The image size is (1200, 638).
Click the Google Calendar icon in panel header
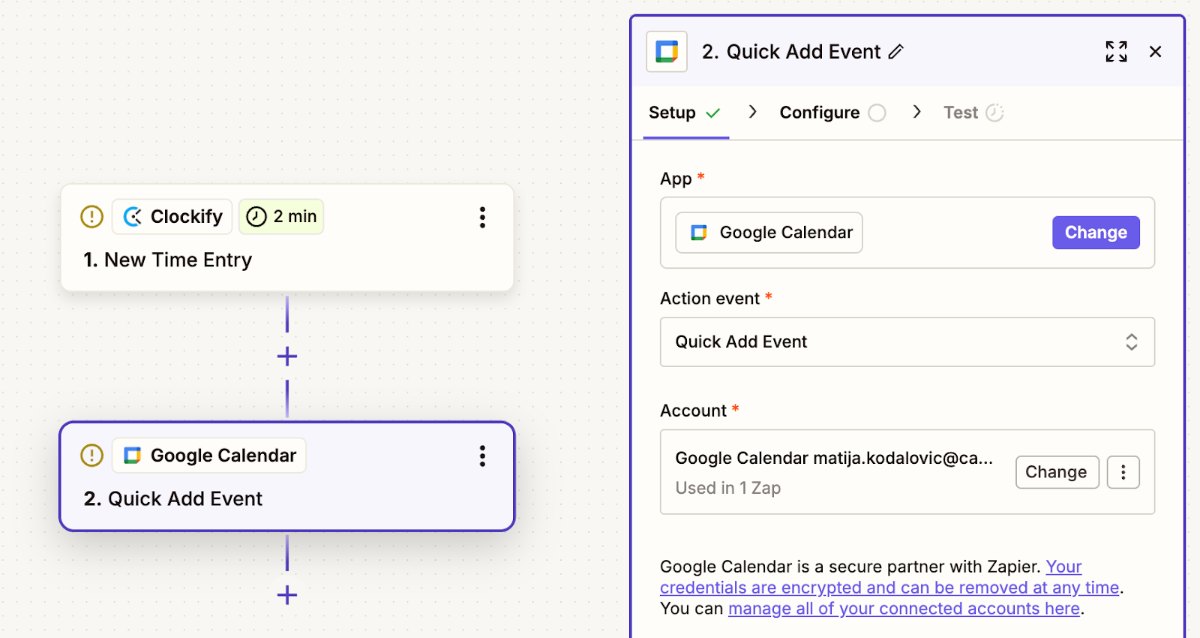tap(667, 52)
